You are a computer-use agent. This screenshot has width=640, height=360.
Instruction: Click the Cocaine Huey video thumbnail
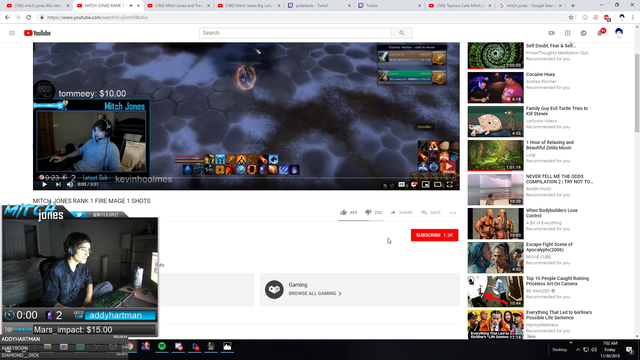point(496,87)
